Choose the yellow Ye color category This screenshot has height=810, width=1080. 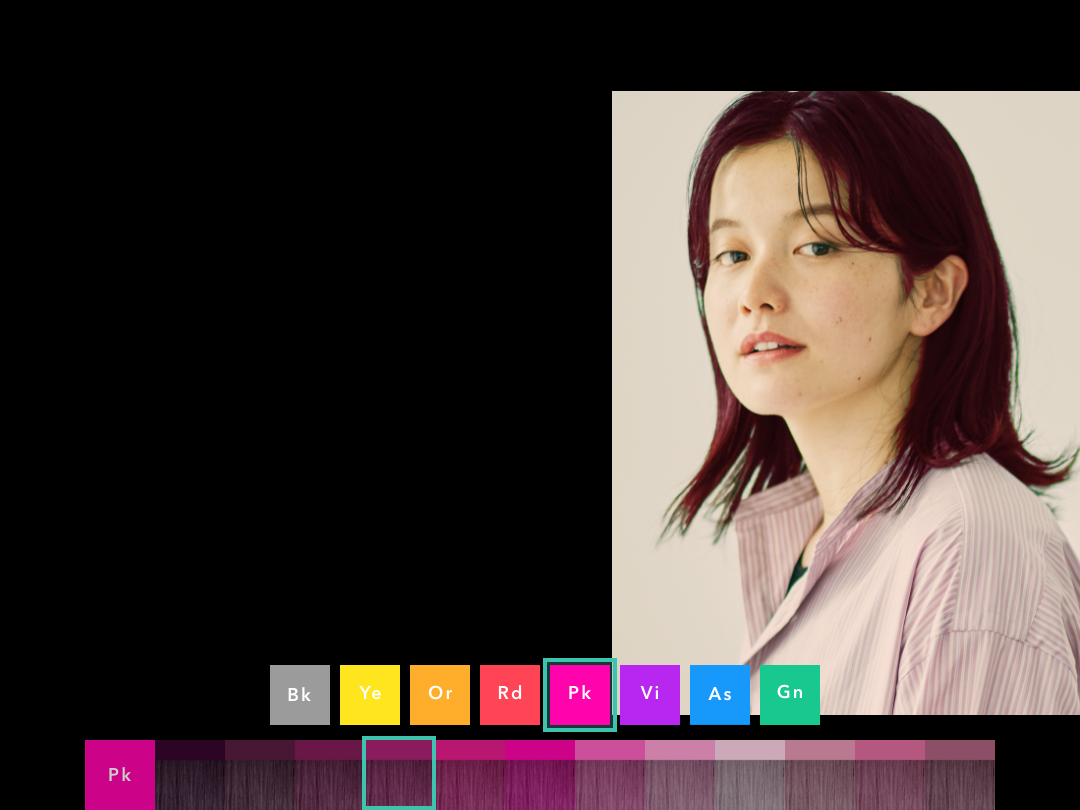tap(370, 695)
